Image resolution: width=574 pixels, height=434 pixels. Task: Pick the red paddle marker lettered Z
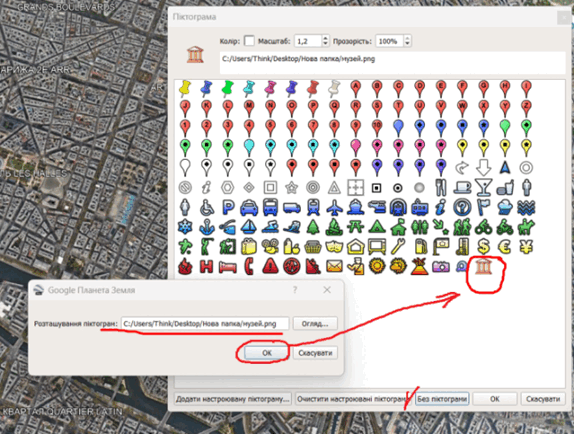pos(526,108)
